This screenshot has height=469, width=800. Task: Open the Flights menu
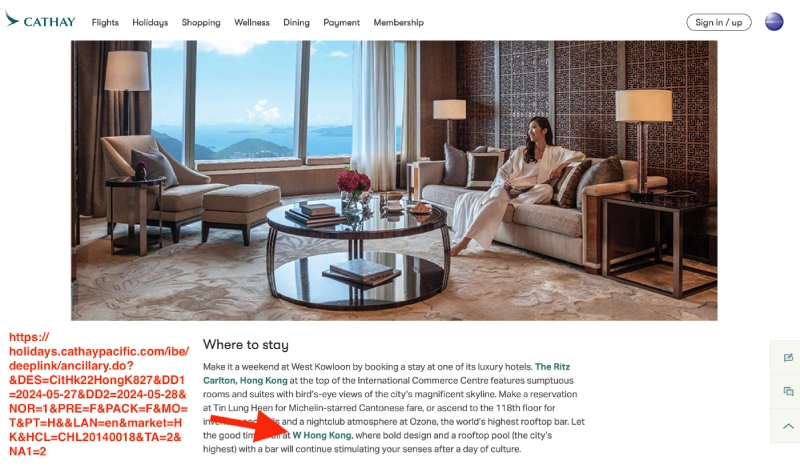(105, 22)
